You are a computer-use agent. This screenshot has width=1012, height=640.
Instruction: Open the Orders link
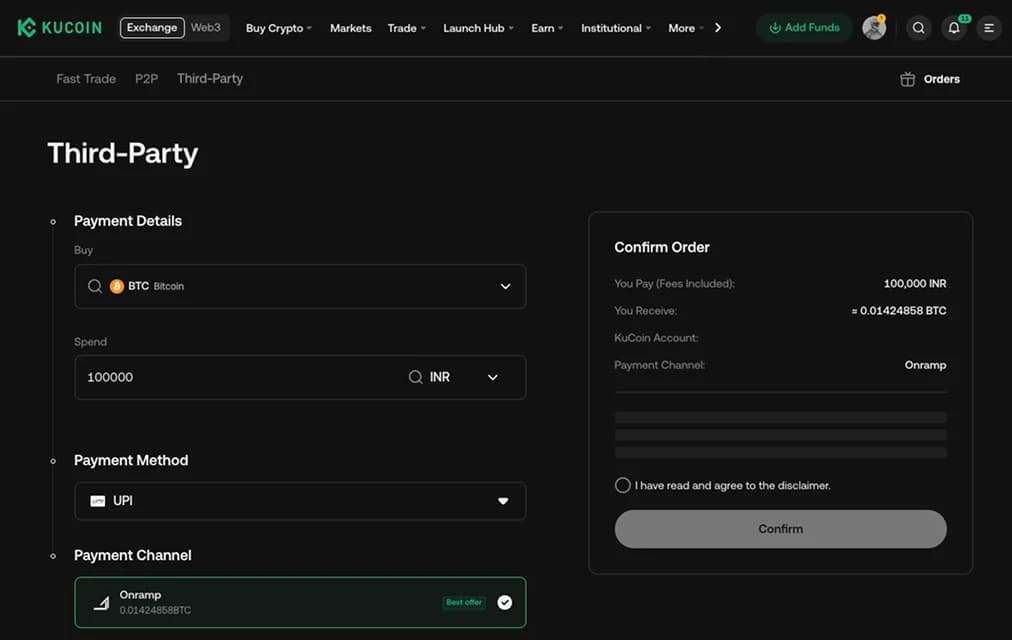point(941,79)
